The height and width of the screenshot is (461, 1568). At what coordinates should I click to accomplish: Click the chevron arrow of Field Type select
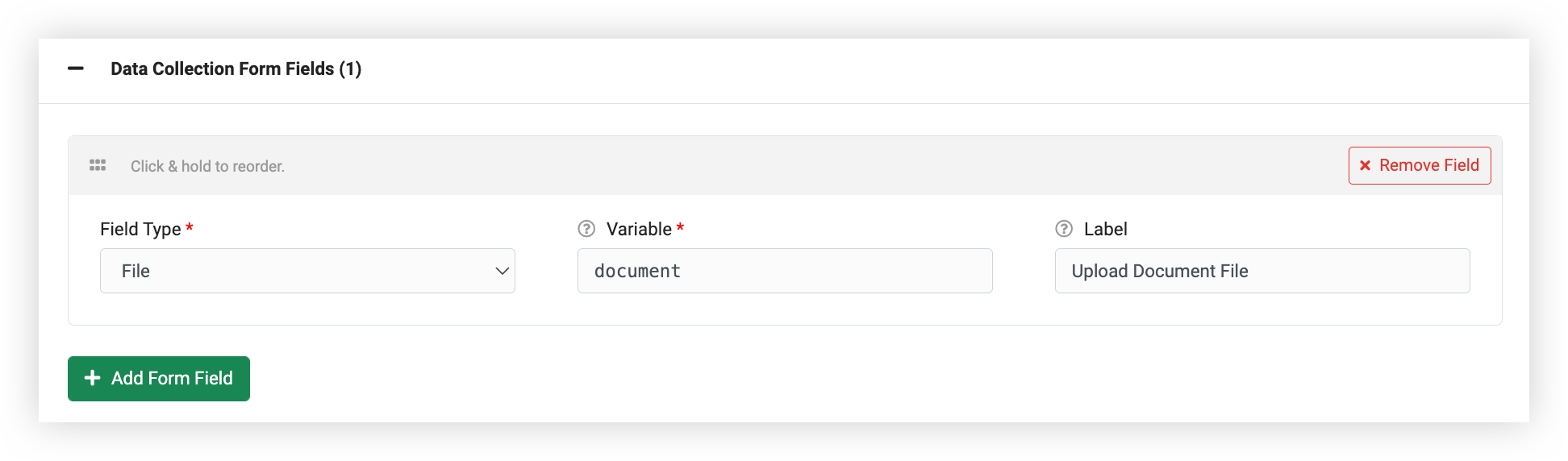[x=502, y=271]
